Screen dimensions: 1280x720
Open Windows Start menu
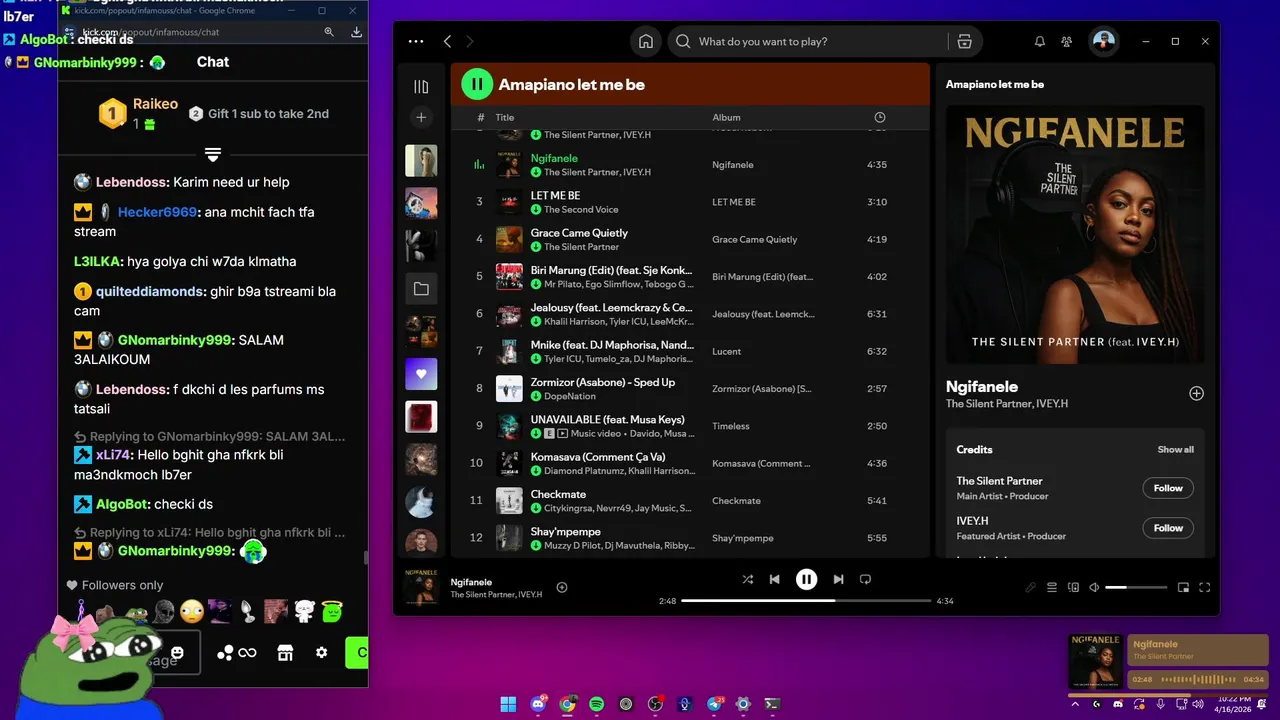click(x=509, y=704)
